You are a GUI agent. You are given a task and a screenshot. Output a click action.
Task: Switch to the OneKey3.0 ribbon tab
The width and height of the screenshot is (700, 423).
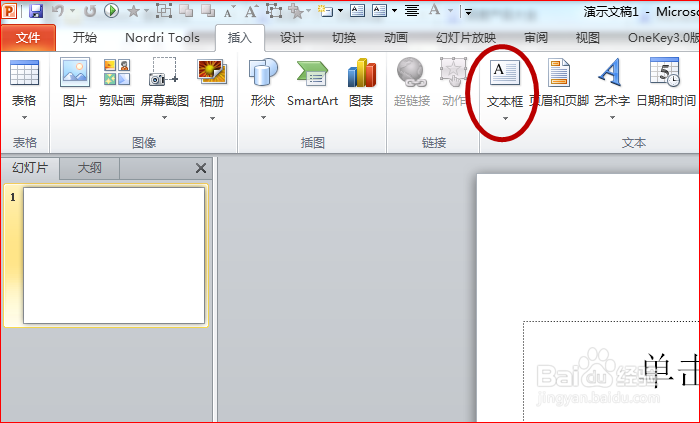(663, 38)
